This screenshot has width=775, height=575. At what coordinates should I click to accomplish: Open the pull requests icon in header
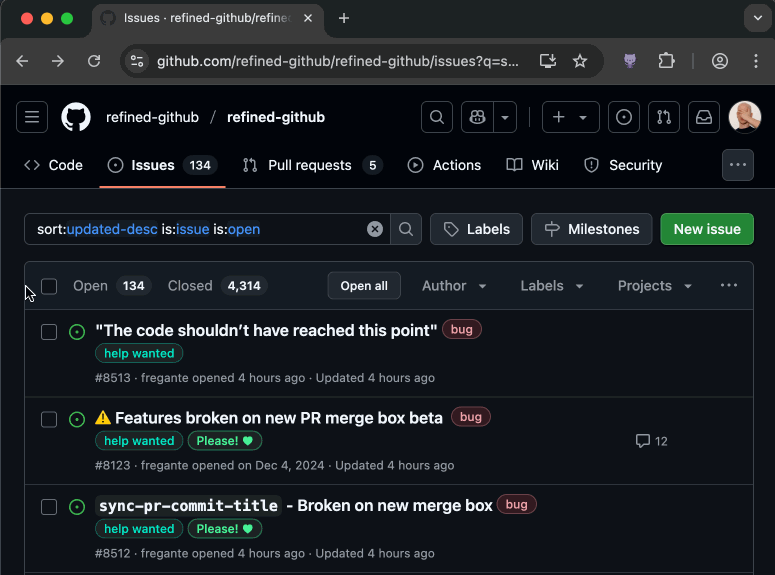(x=664, y=117)
